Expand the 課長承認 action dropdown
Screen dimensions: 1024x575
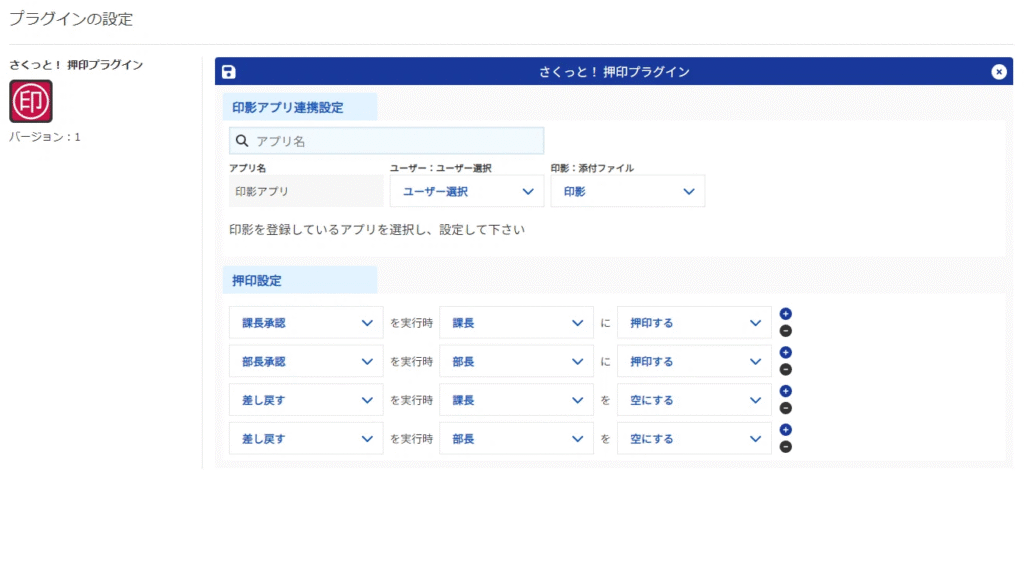306,323
